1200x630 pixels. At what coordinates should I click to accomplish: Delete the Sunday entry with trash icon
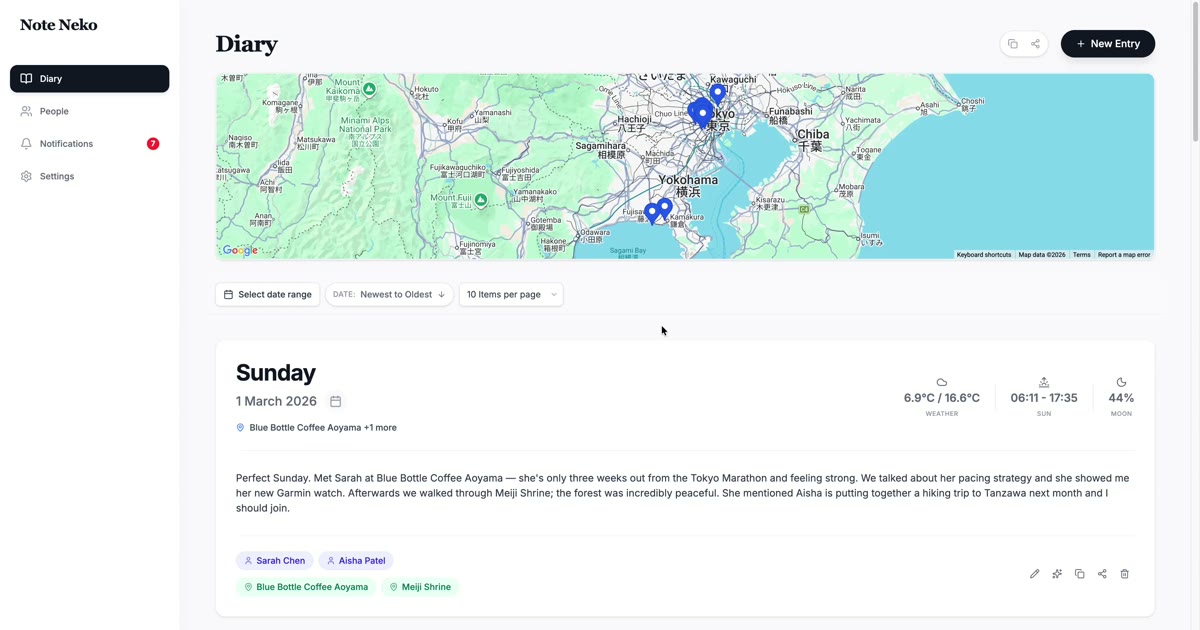[x=1125, y=574]
